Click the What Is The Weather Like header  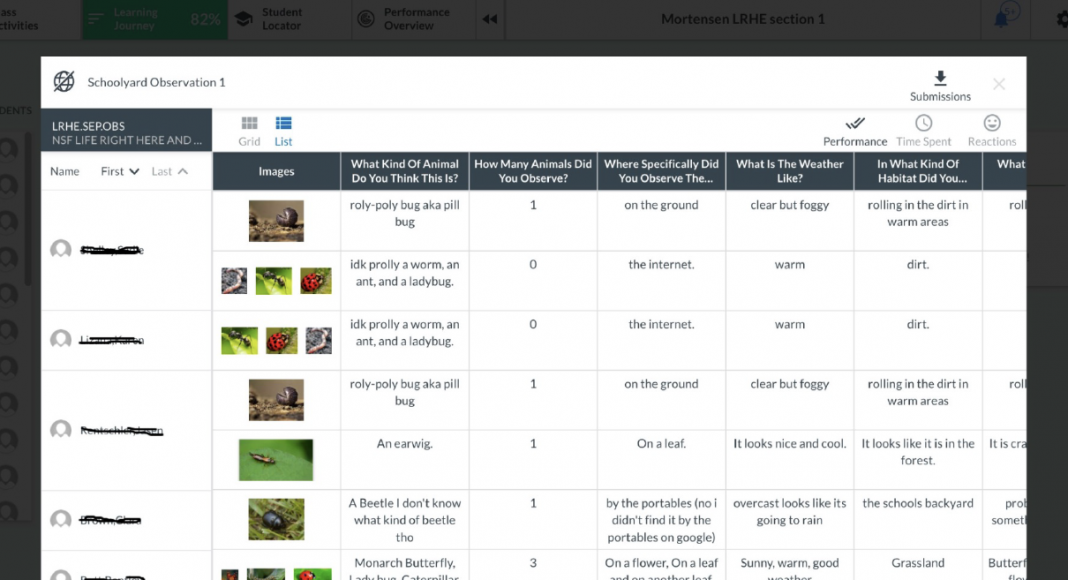pos(790,171)
